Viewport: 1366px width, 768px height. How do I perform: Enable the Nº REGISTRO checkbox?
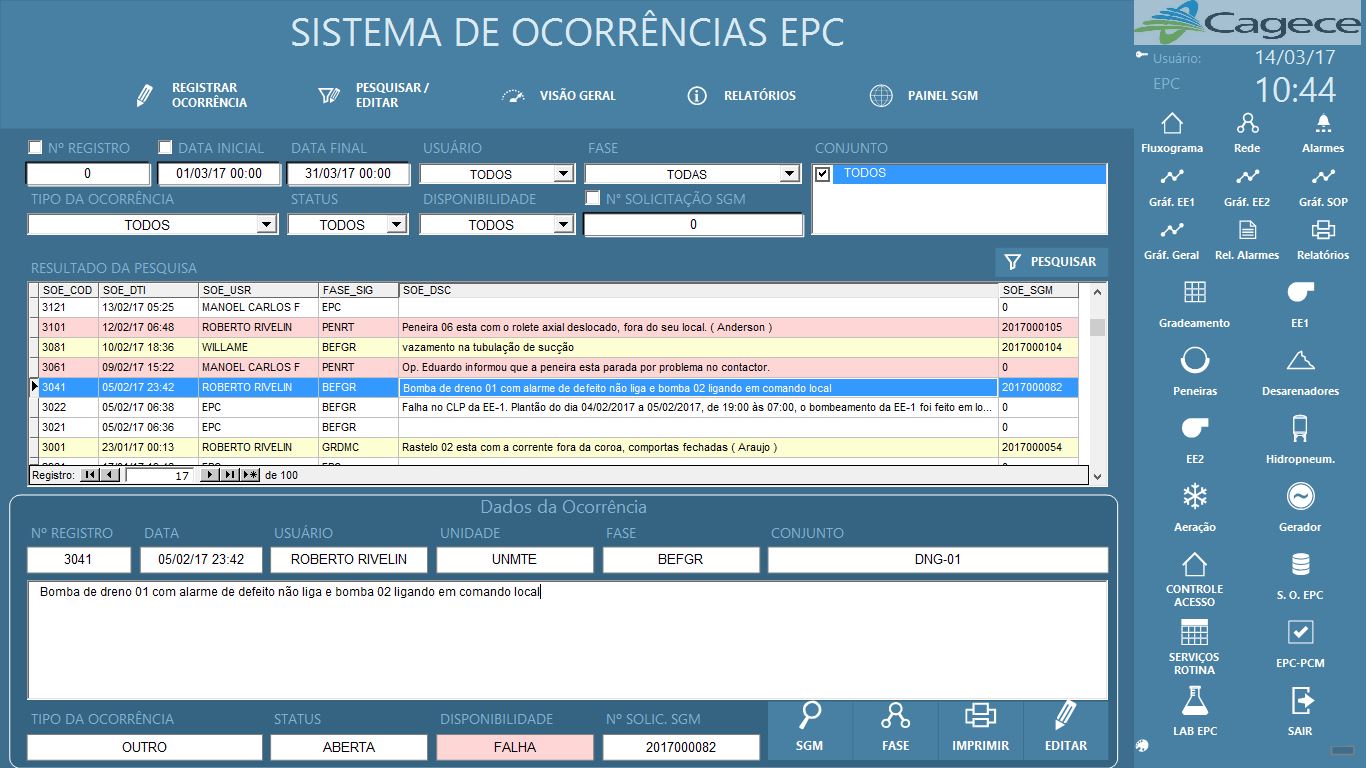(x=35, y=148)
